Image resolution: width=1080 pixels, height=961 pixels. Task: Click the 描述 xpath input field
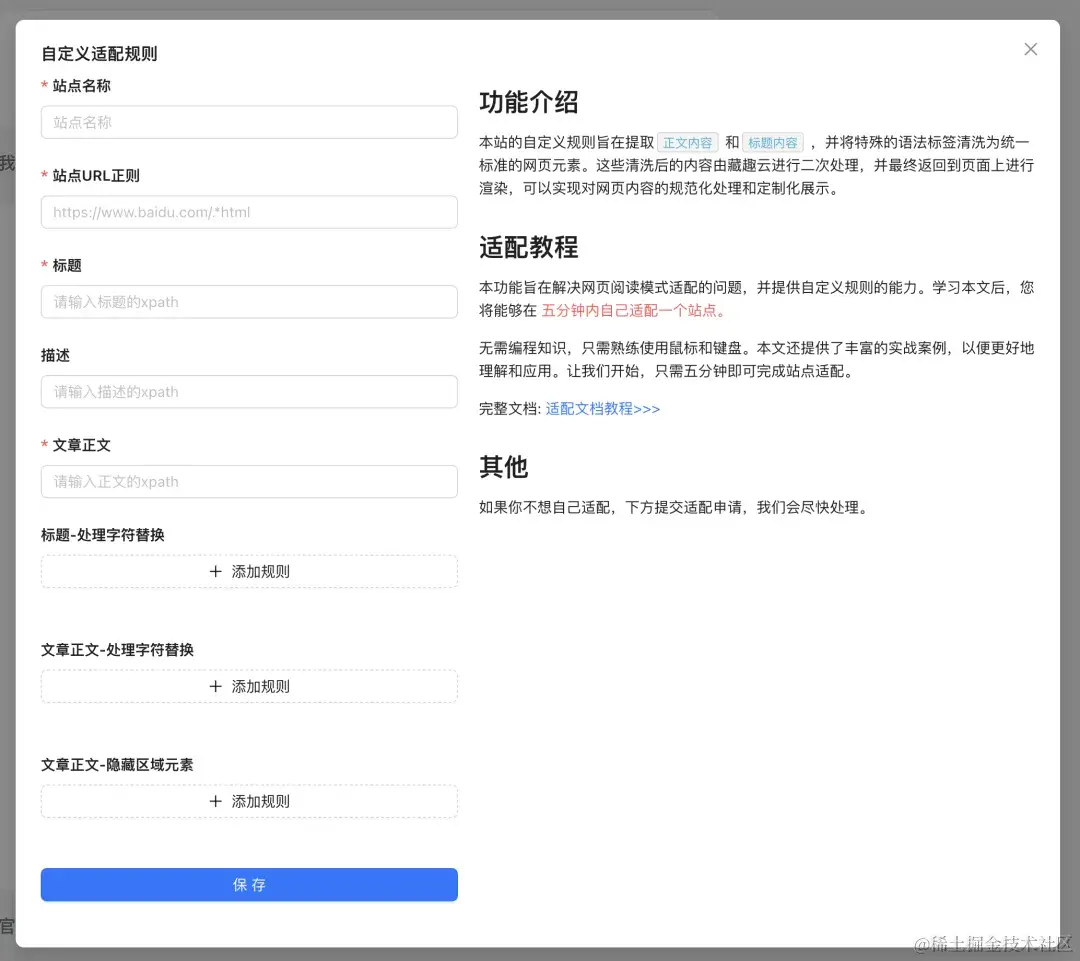248,391
